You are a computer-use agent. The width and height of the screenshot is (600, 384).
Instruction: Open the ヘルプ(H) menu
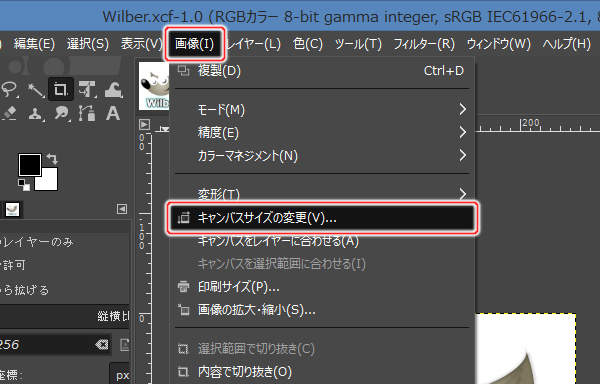coord(566,44)
